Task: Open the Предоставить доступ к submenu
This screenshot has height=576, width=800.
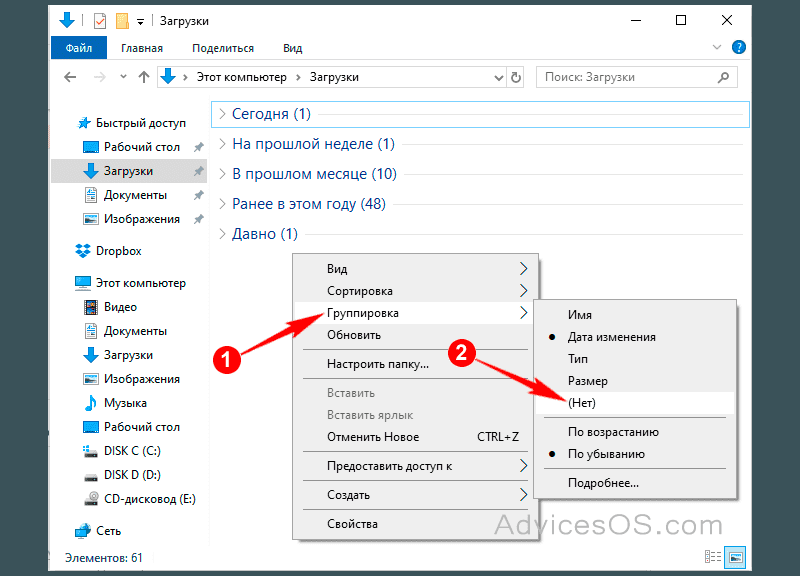Action: [x=415, y=466]
